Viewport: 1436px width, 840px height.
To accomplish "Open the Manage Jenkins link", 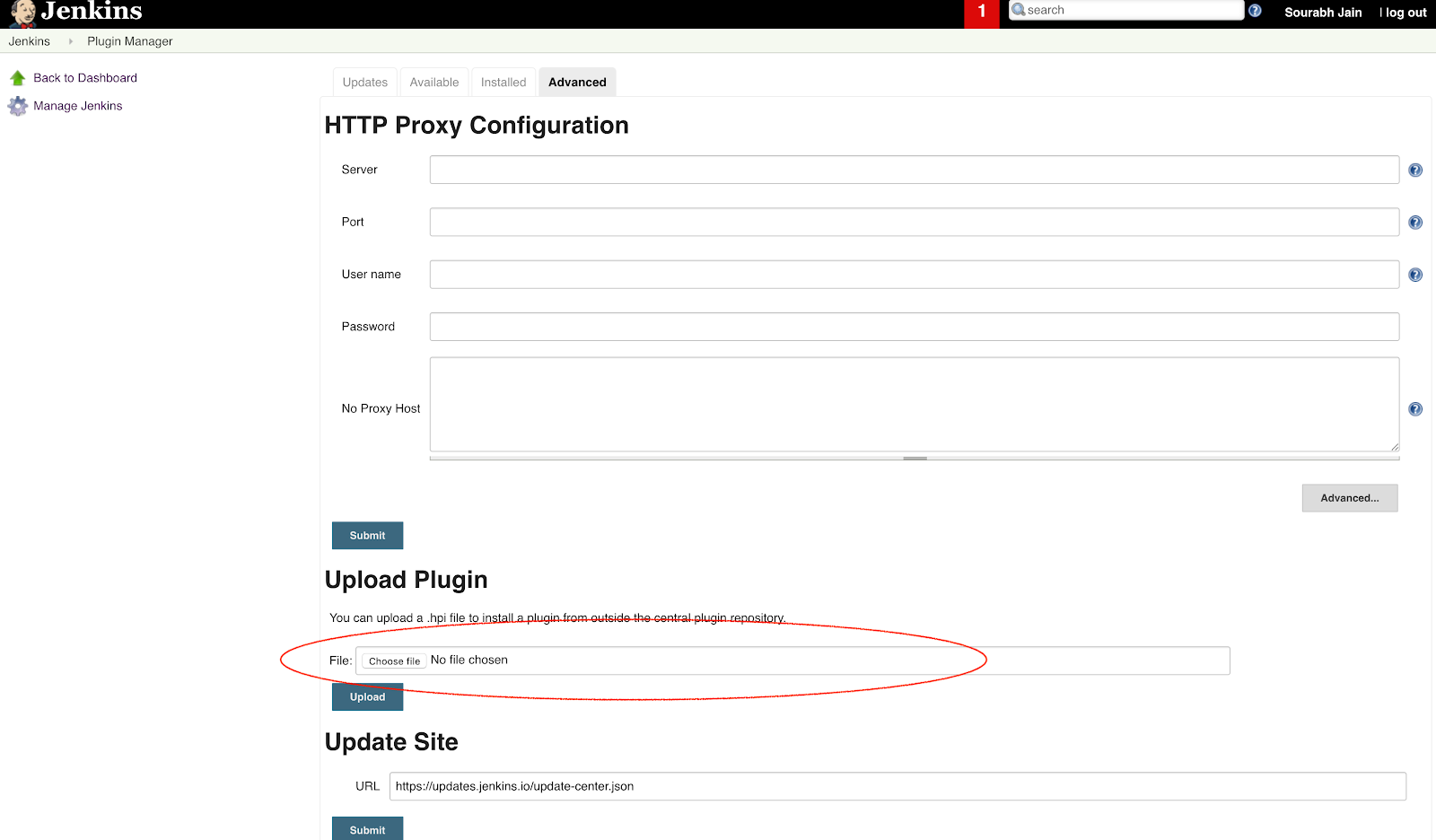I will (78, 106).
